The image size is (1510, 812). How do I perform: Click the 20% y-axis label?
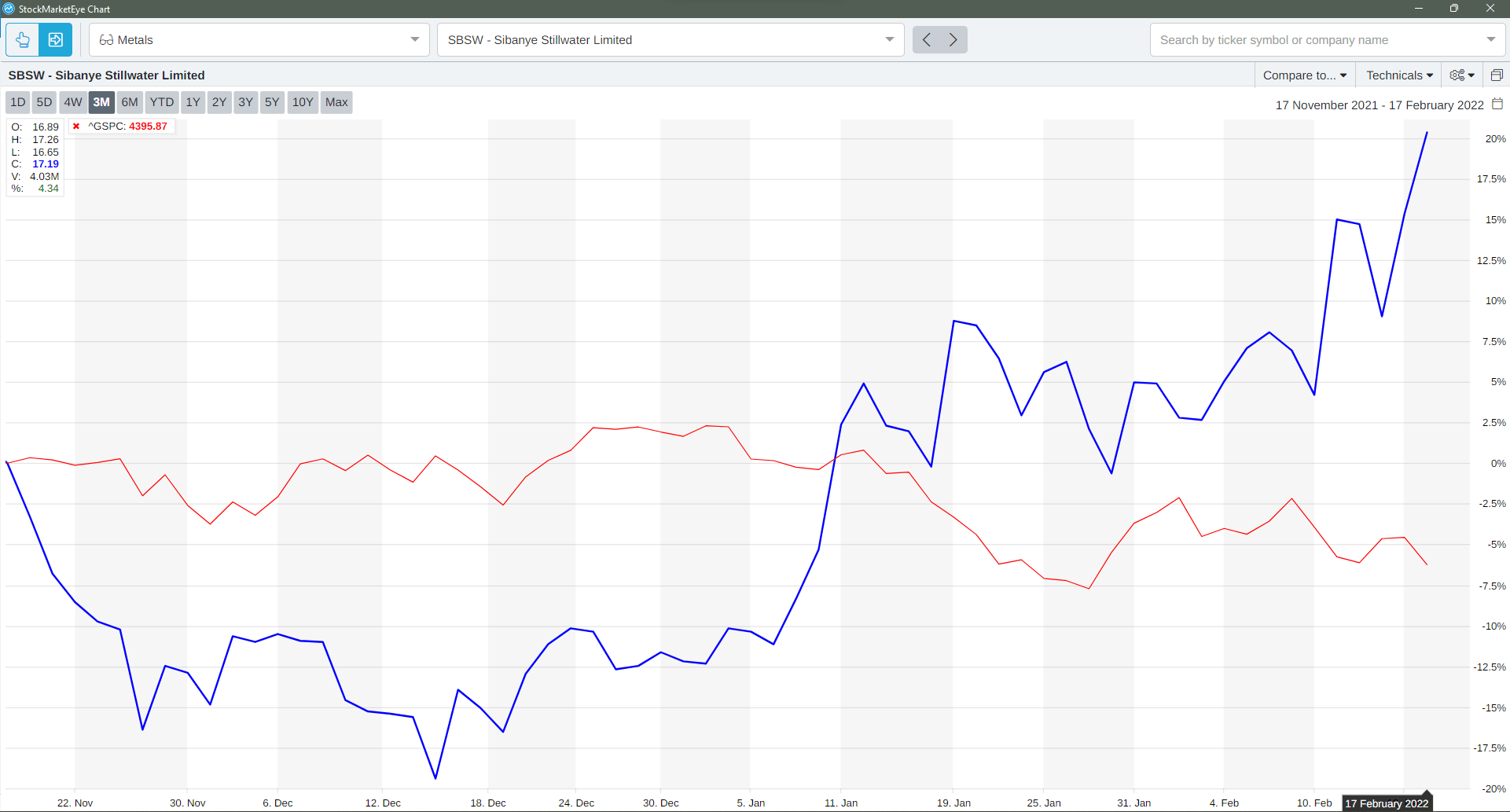pos(1495,139)
